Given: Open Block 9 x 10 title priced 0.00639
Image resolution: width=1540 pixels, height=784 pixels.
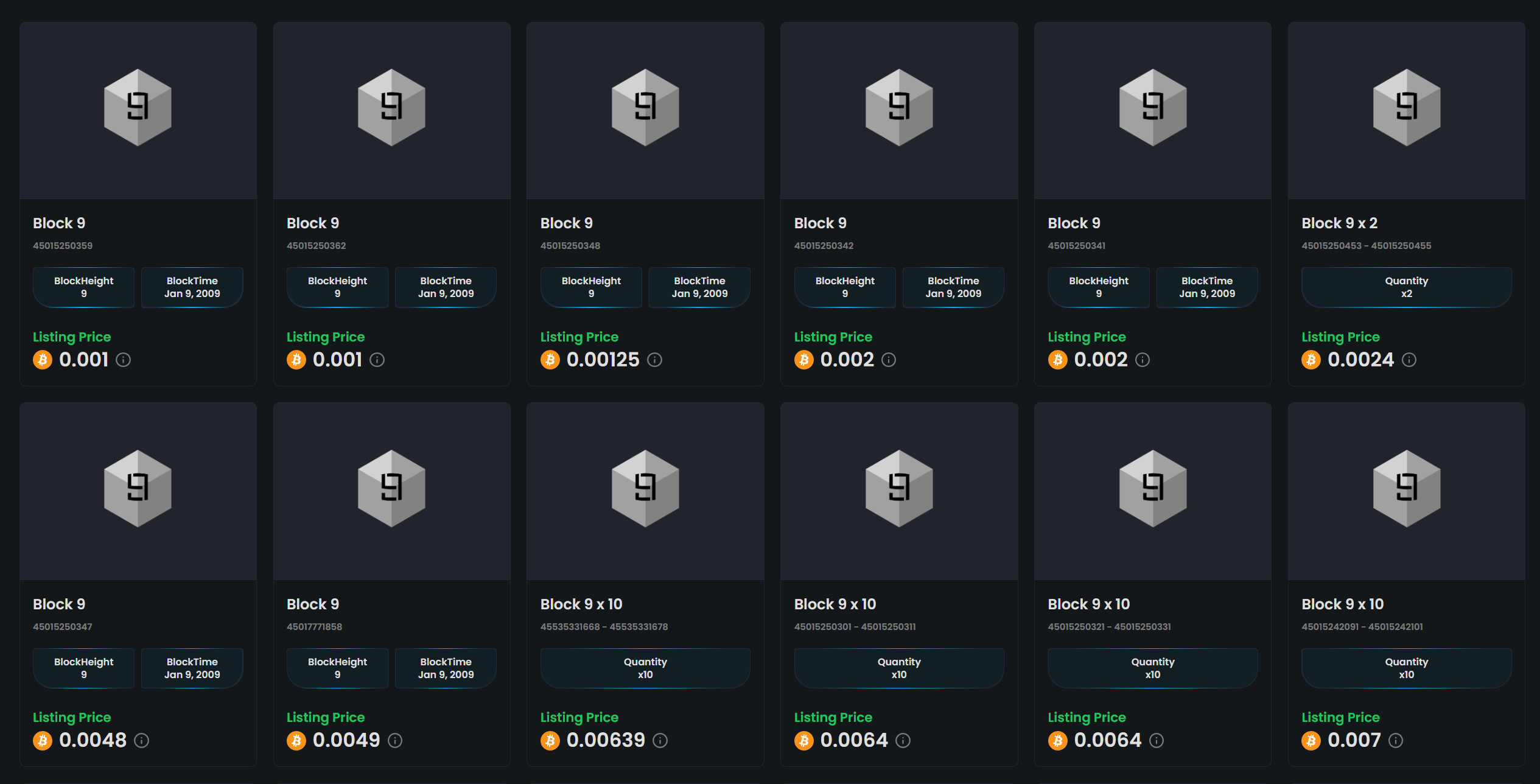Looking at the screenshot, I should coord(581,604).
